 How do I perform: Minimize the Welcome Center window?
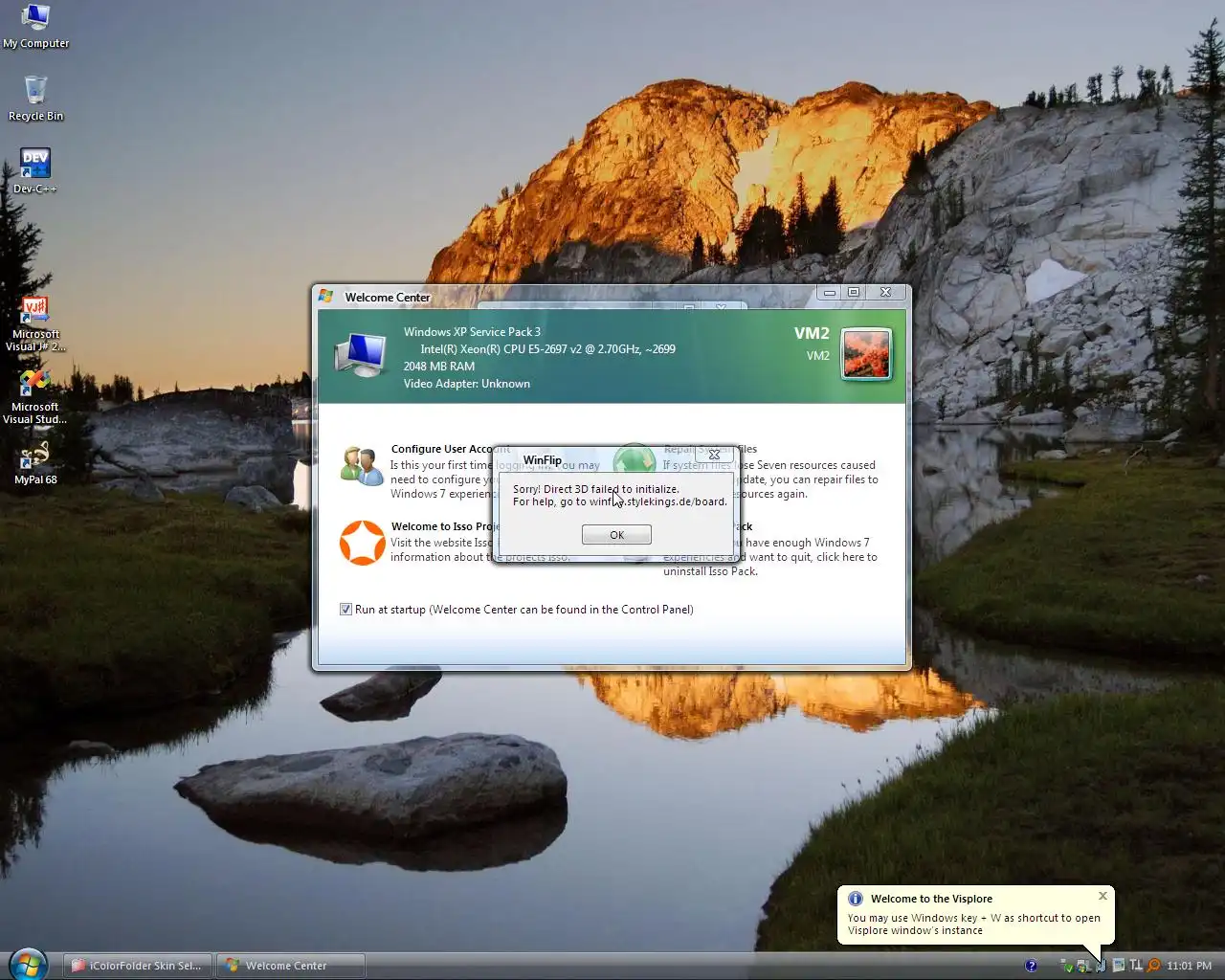(830, 292)
